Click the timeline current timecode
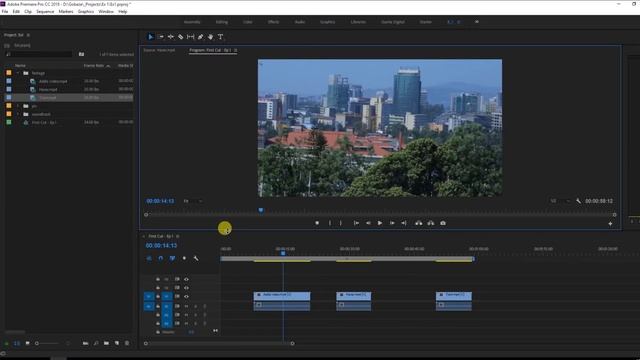Screen dimensions: 640x360 [x=161, y=245]
